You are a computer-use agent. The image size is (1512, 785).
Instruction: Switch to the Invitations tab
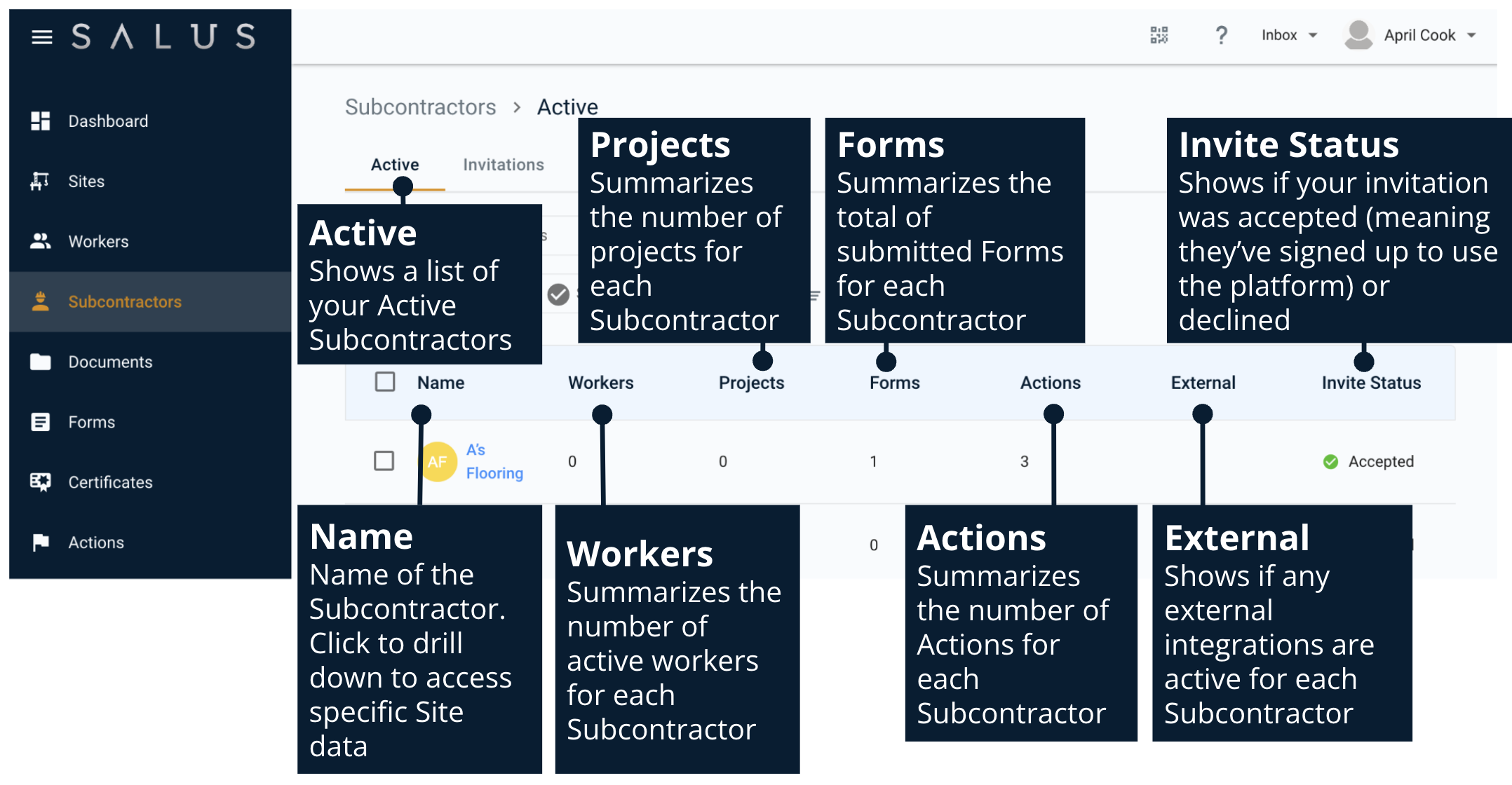pyautogui.click(x=503, y=165)
